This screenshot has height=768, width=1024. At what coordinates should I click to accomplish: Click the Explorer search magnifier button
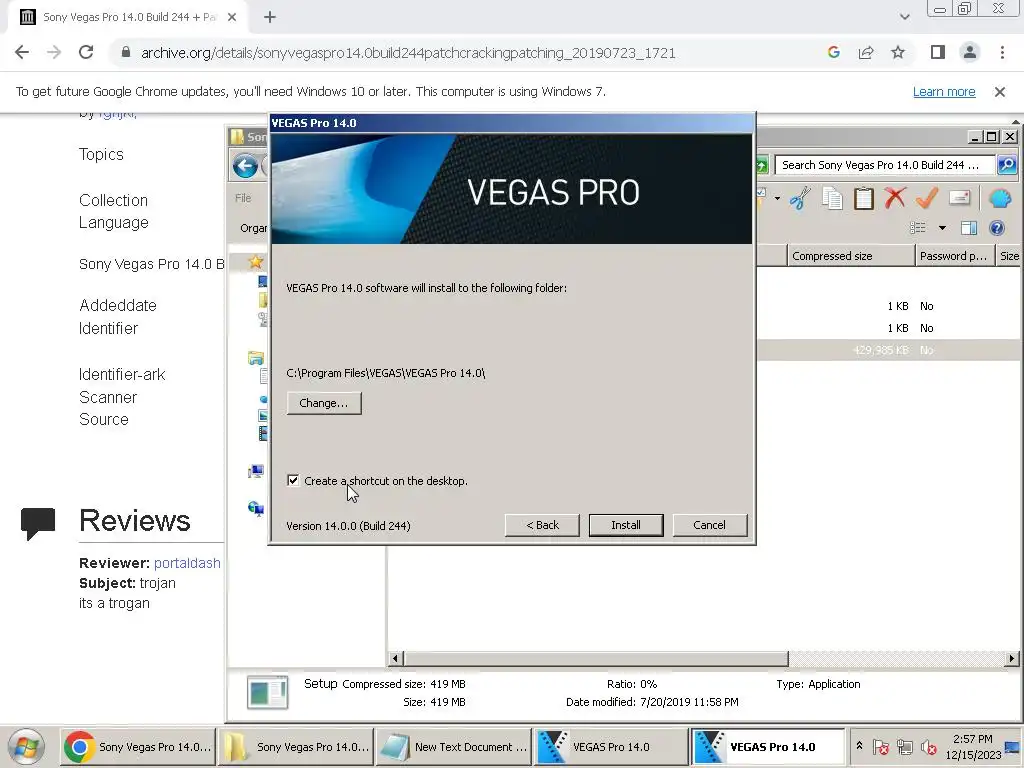click(x=1007, y=165)
